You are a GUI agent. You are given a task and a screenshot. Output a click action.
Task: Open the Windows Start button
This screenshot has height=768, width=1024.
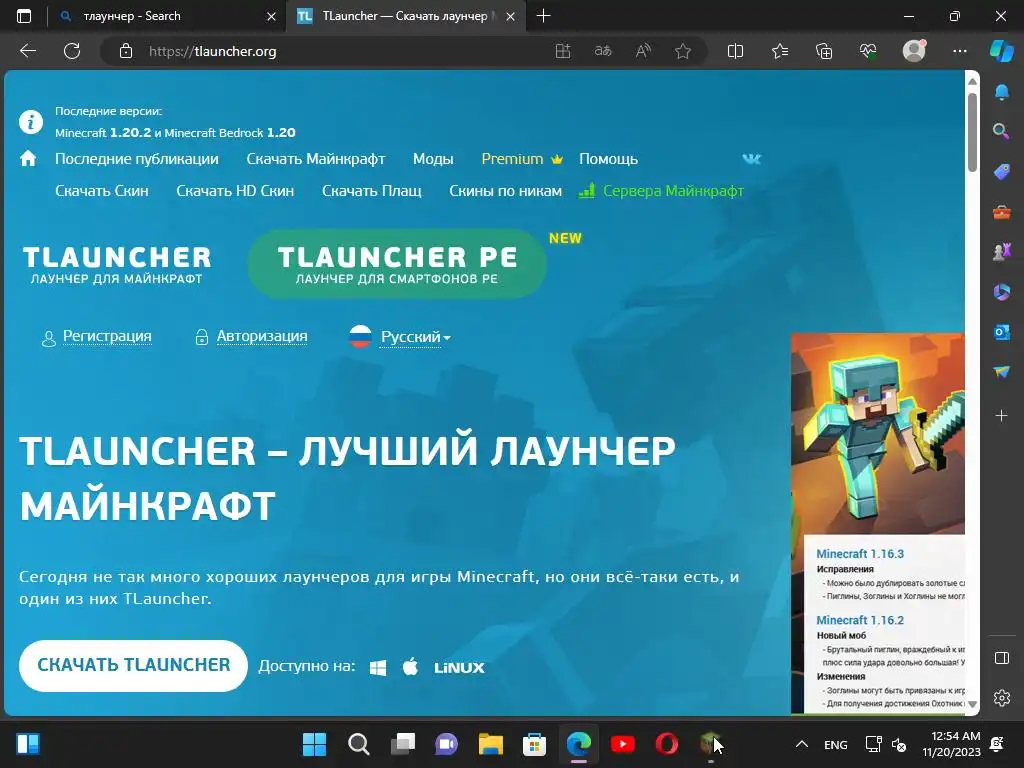(314, 744)
